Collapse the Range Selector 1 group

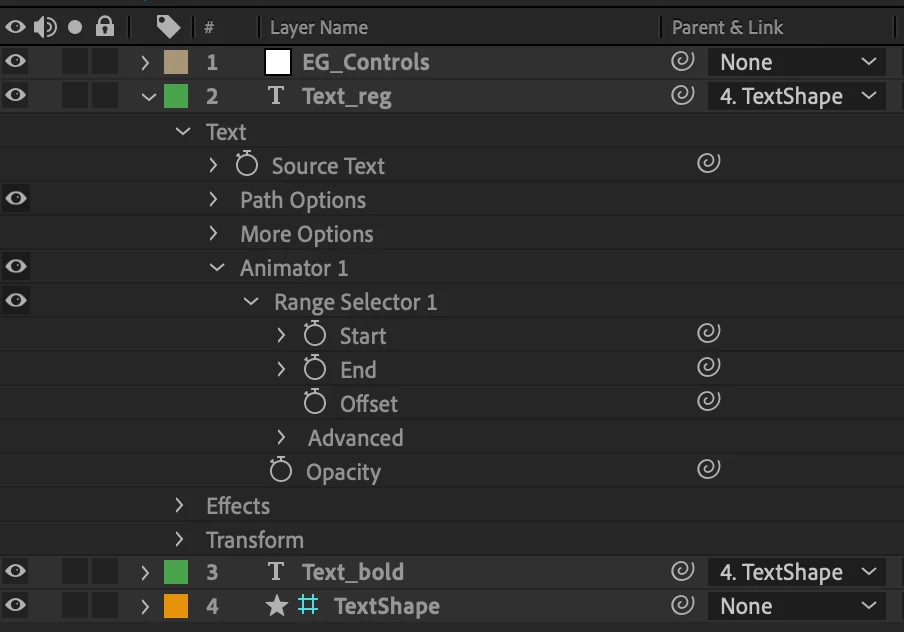click(x=251, y=302)
